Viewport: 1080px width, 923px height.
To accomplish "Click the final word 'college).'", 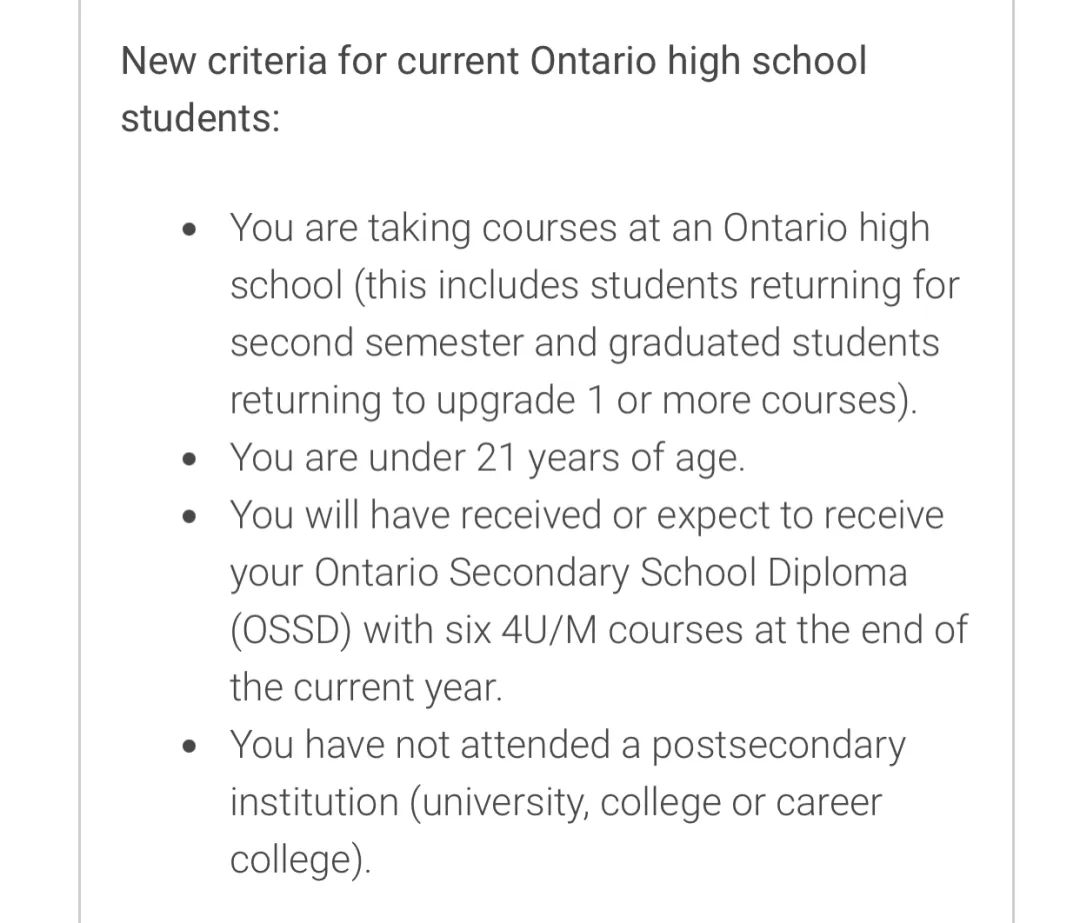I will [x=300, y=861].
